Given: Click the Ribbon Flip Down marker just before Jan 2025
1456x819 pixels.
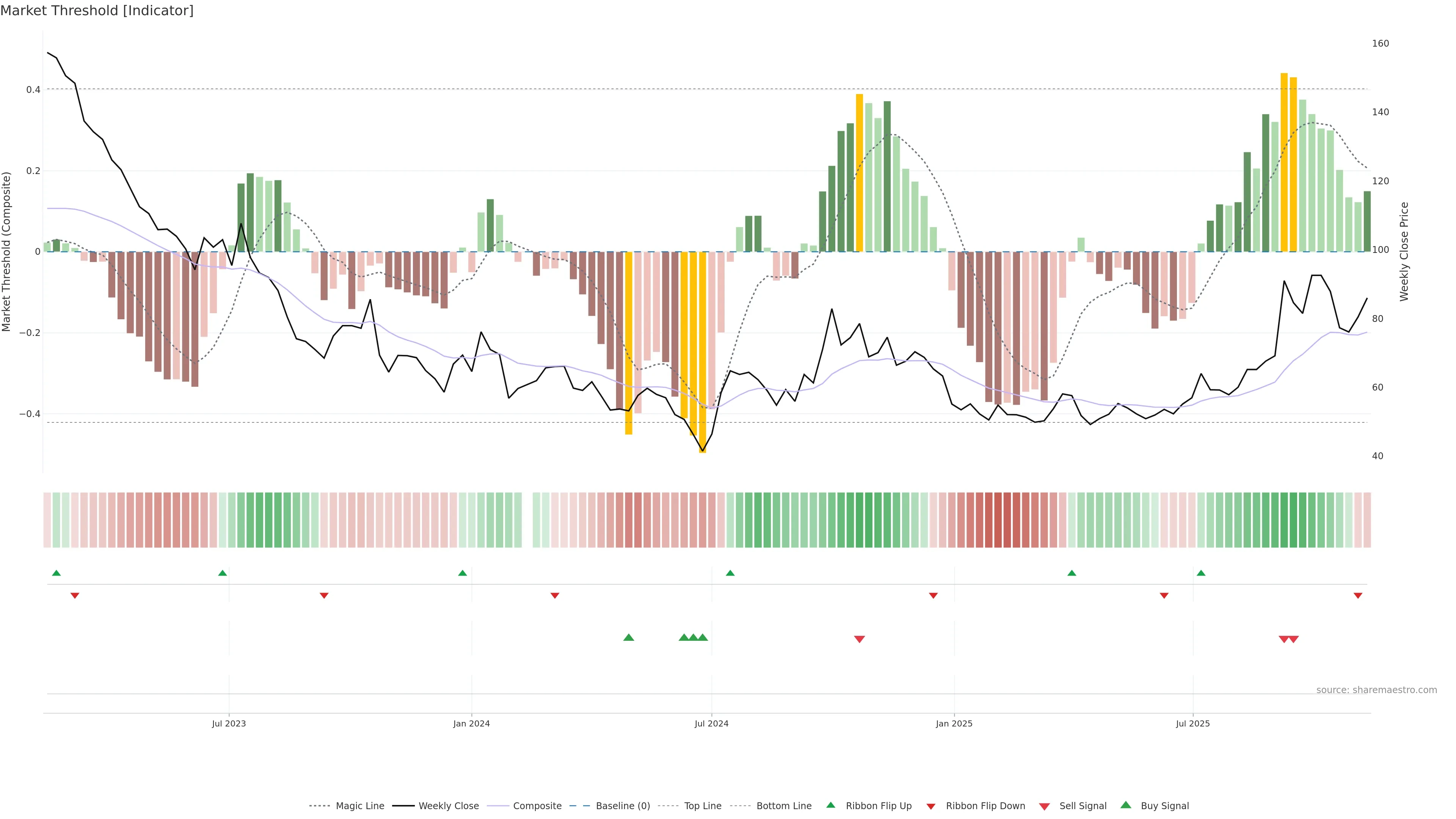Looking at the screenshot, I should pyautogui.click(x=933, y=595).
